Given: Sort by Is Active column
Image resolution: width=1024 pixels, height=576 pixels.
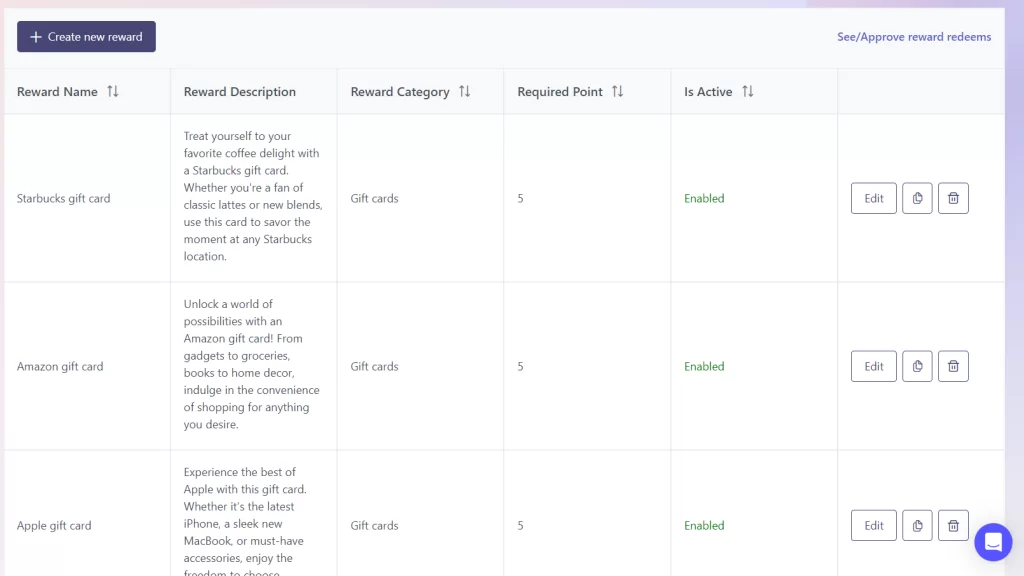Looking at the screenshot, I should click(748, 91).
